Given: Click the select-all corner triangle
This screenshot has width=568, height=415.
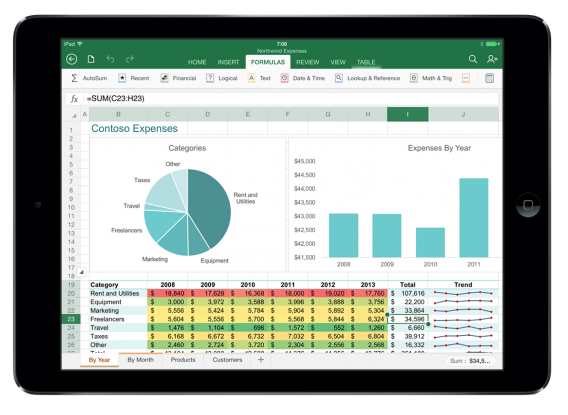Looking at the screenshot, I should point(74,116).
